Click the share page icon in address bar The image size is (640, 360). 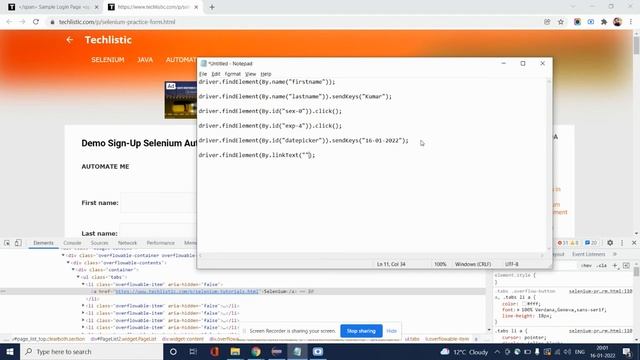547,22
